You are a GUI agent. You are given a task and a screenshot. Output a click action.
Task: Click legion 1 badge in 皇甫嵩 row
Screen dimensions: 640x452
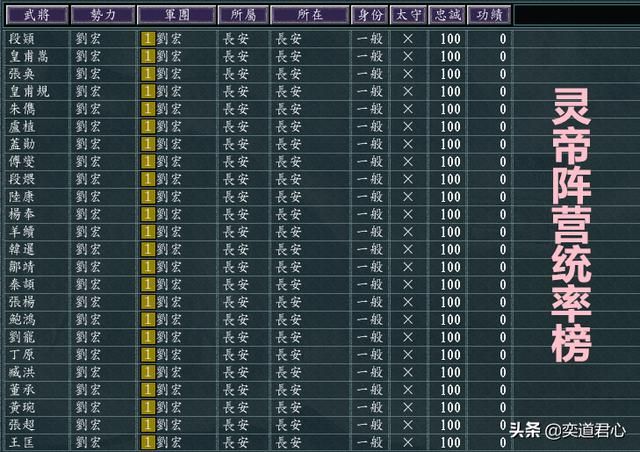point(148,56)
